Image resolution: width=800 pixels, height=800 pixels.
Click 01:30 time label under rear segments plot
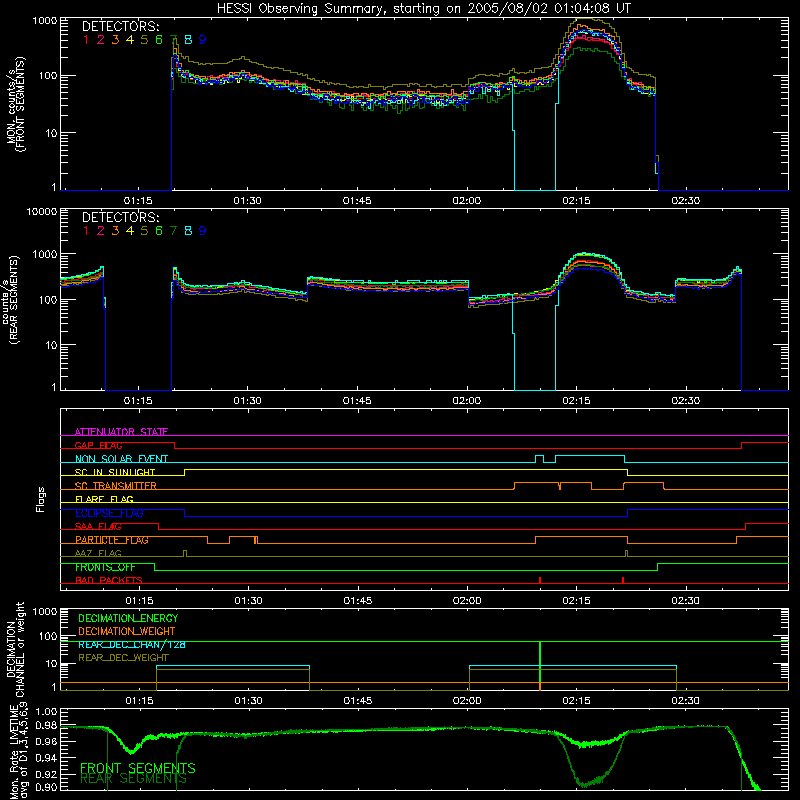click(x=247, y=401)
